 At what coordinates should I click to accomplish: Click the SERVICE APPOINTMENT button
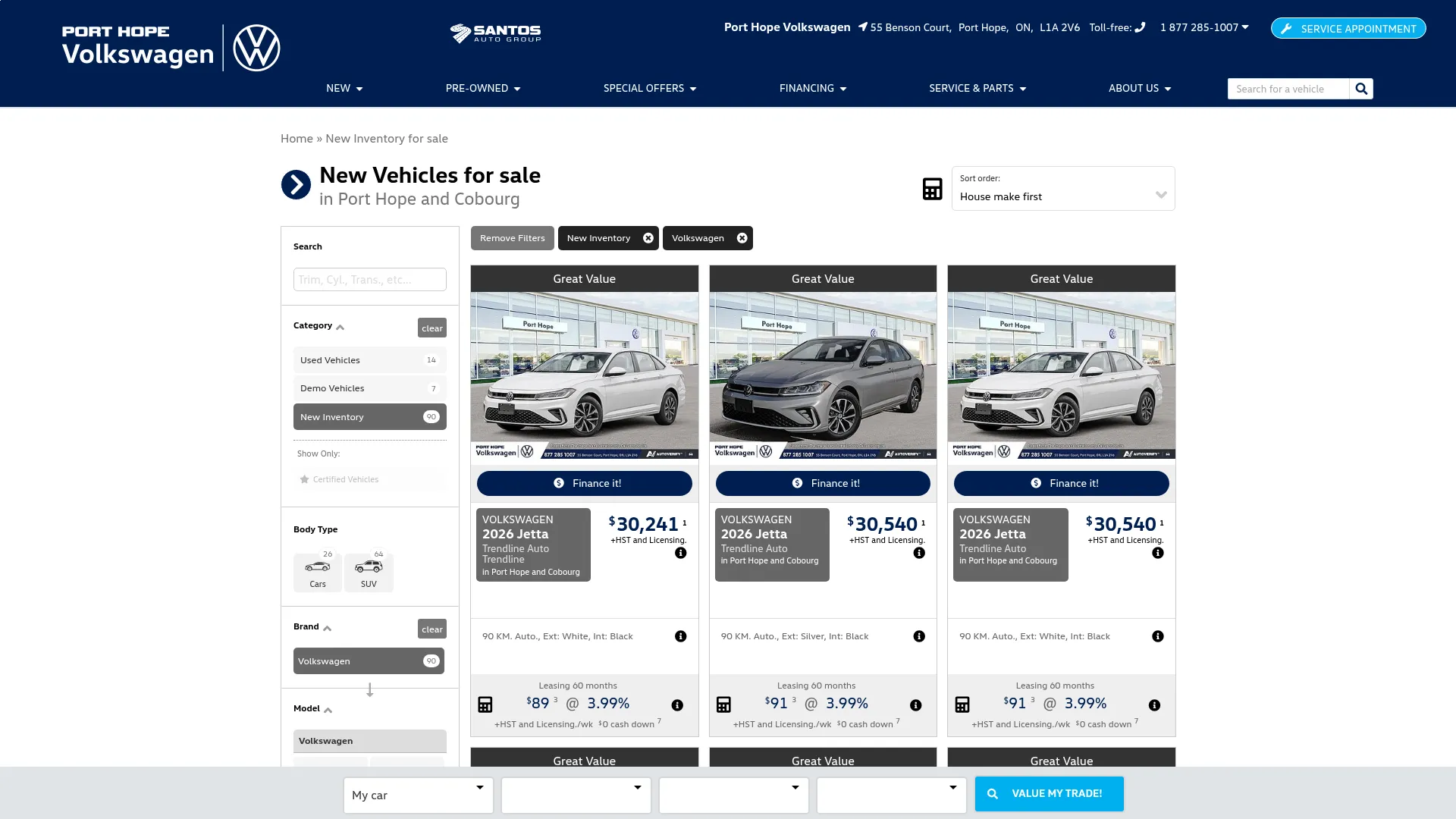(x=1348, y=28)
